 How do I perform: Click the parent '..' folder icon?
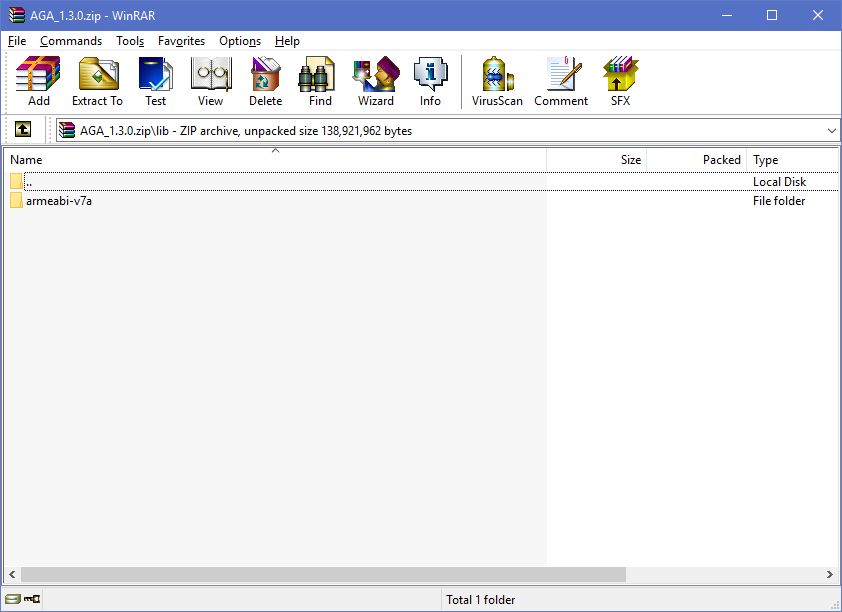pyautogui.click(x=16, y=181)
